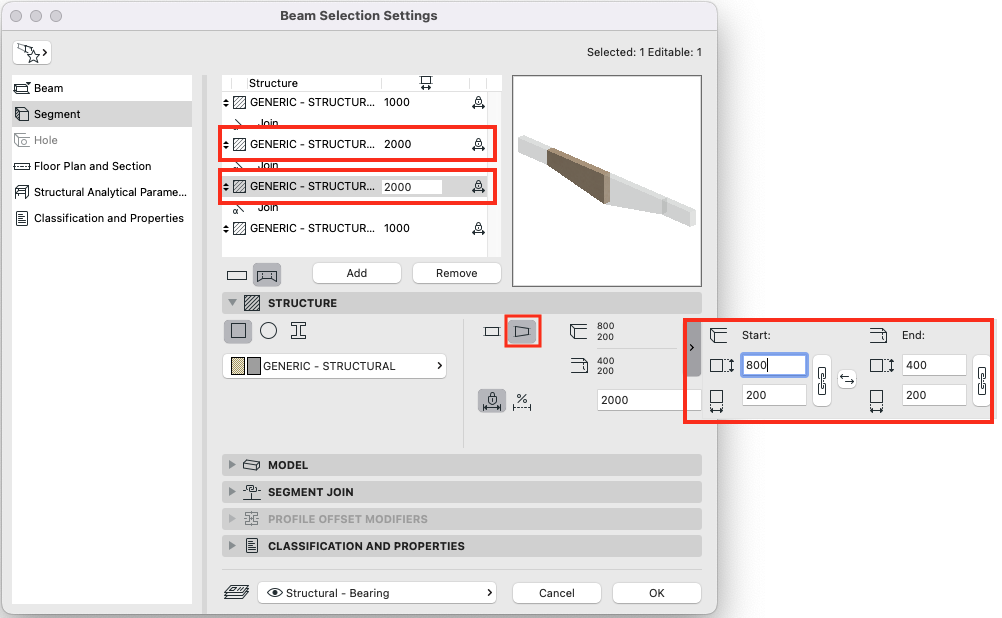Select tapered segment icon
The height and width of the screenshot is (618, 1002).
coord(522,331)
